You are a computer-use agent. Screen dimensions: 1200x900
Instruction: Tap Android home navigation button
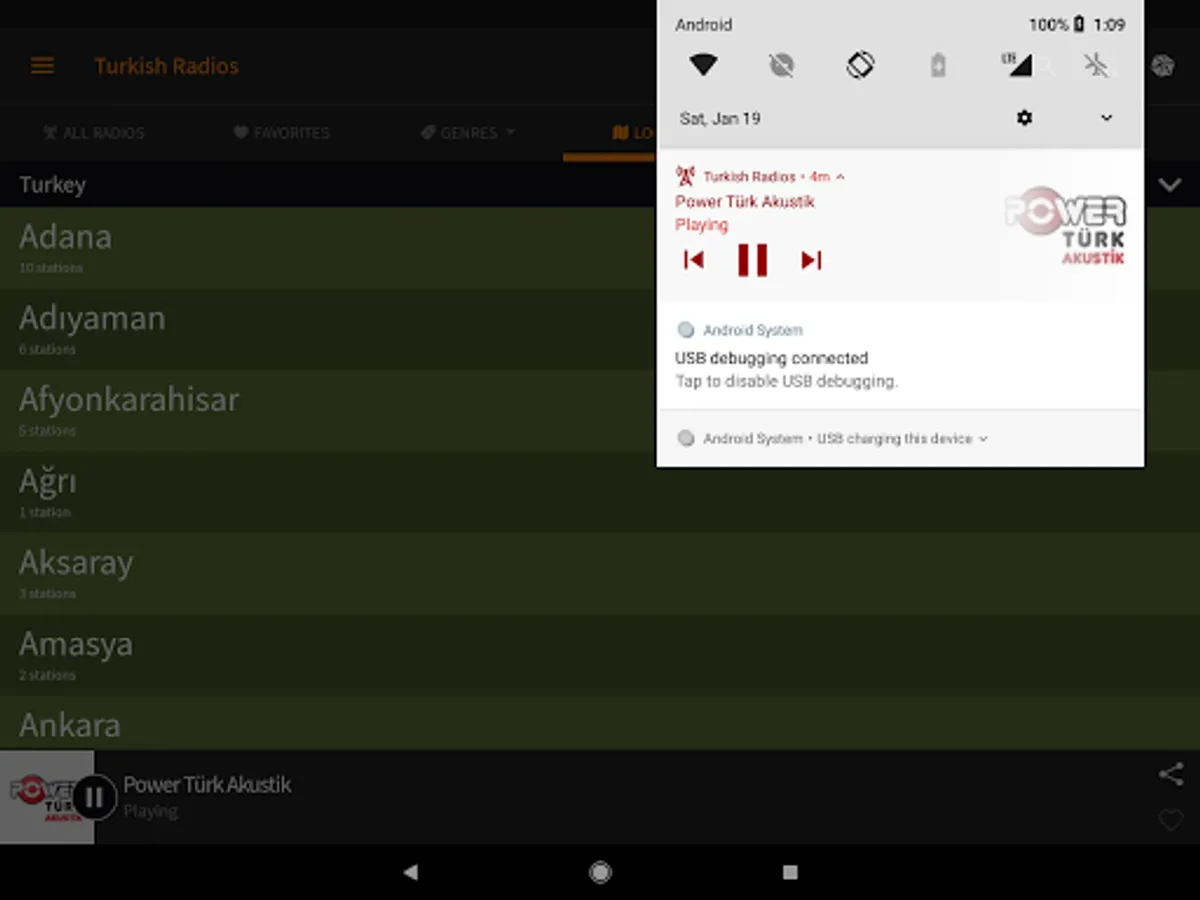[x=600, y=872]
